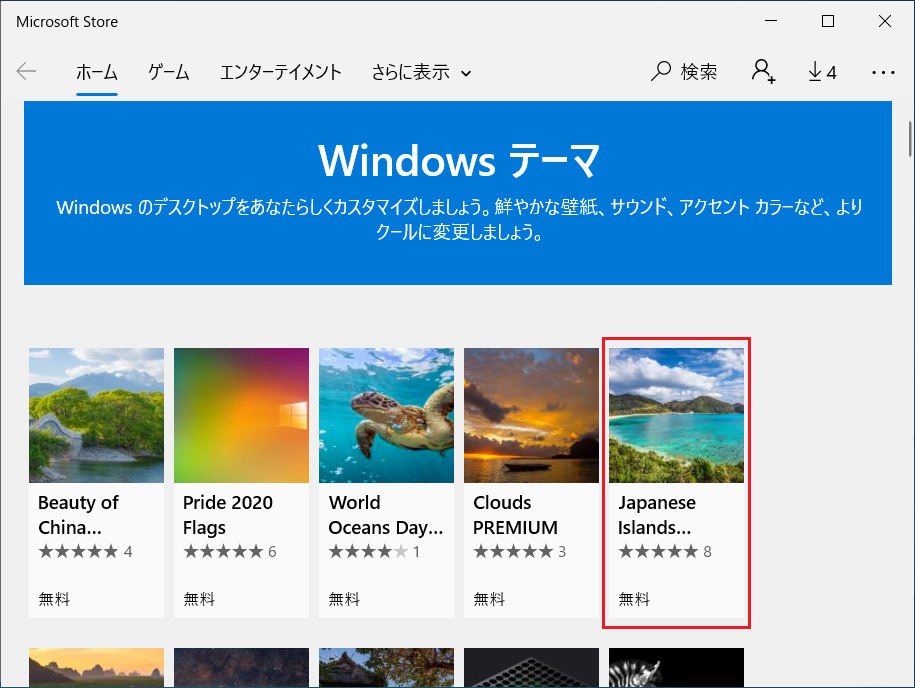Click the Clouds PREMIUM title
The width and height of the screenshot is (915, 688).
click(x=515, y=515)
